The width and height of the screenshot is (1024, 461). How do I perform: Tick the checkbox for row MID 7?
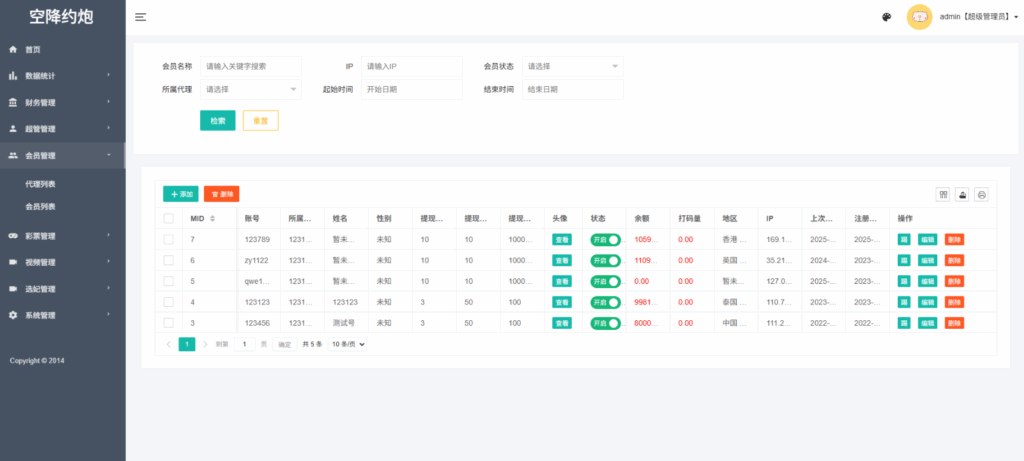click(x=168, y=240)
